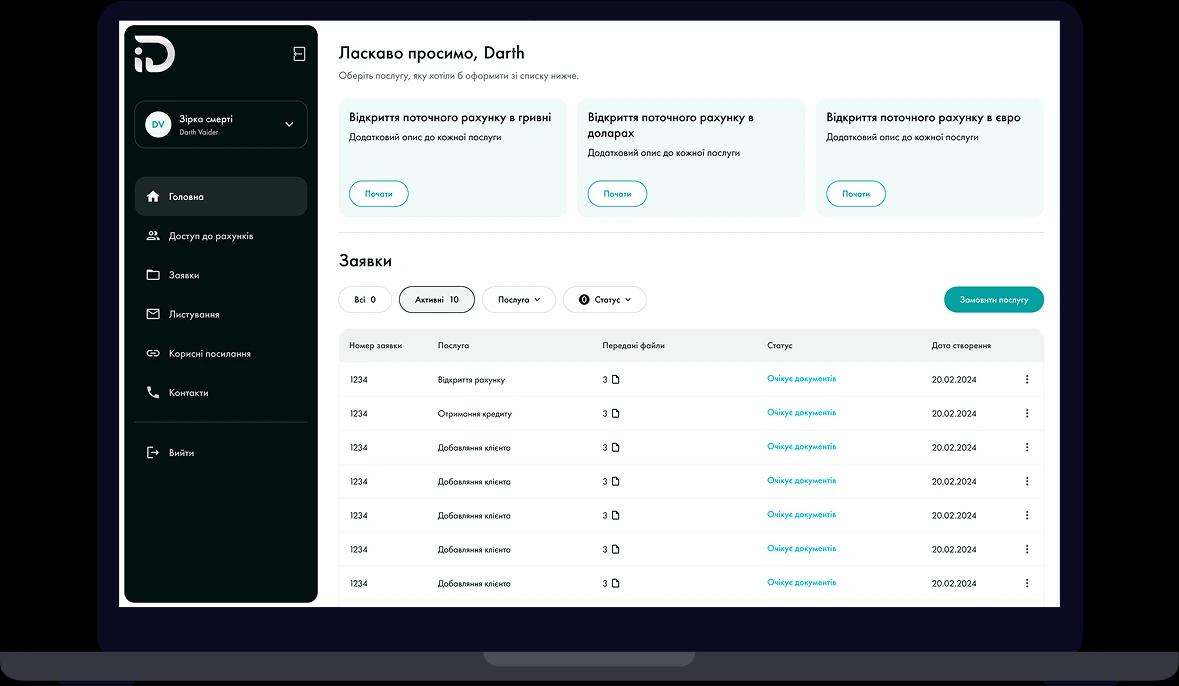Click Почати on the euro account card
This screenshot has width=1179, height=686.
[x=856, y=193]
